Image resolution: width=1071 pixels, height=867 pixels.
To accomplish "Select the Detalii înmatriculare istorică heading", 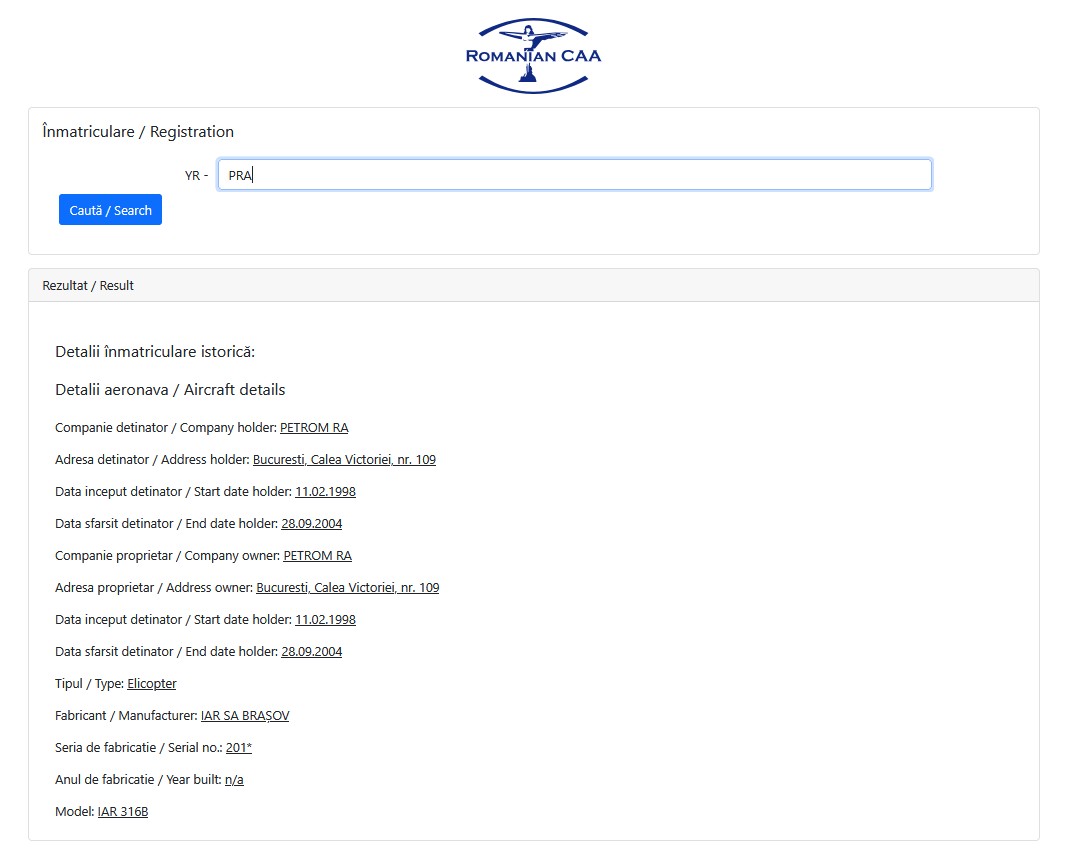I will point(155,352).
